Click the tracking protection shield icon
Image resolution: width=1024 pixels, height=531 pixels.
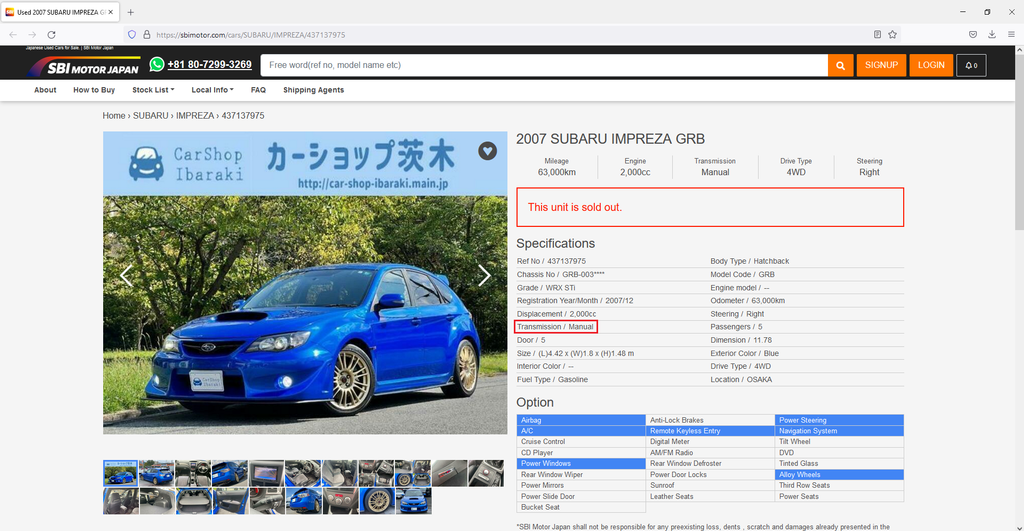tap(132, 35)
